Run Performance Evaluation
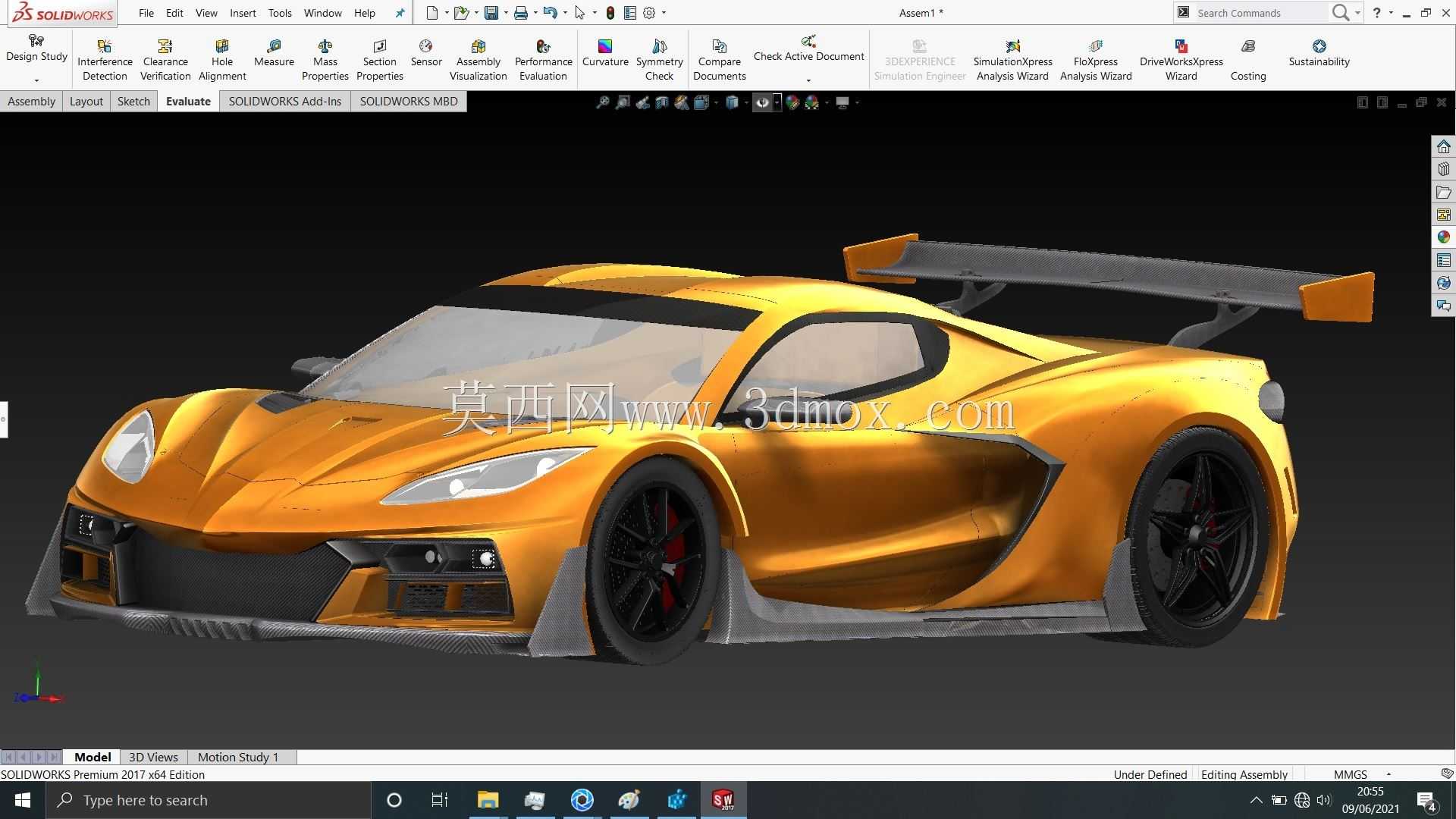 [543, 59]
